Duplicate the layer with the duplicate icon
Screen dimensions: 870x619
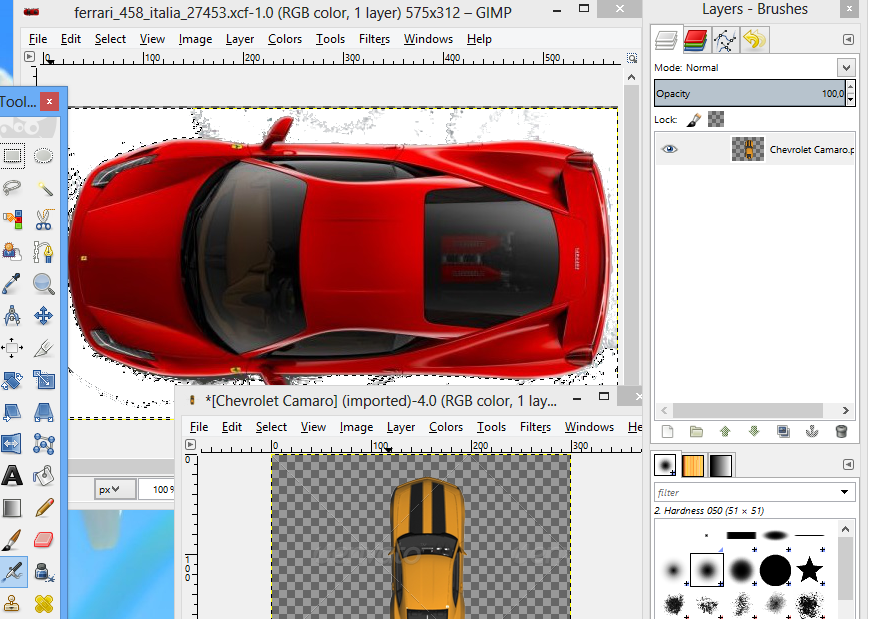pyautogui.click(x=783, y=431)
